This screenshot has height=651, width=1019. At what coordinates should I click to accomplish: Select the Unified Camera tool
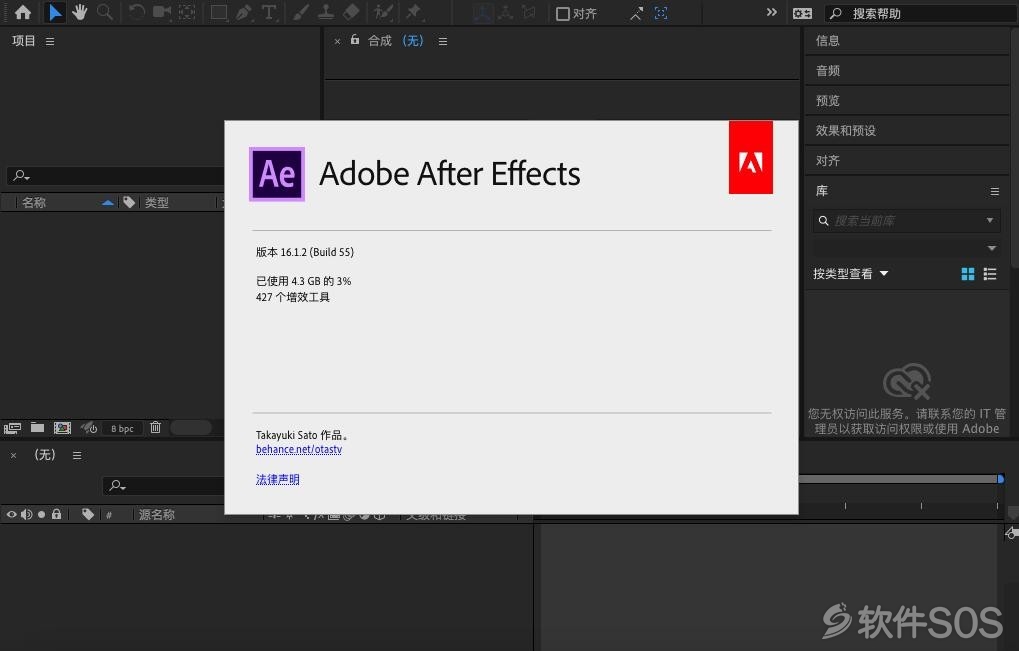pos(161,12)
